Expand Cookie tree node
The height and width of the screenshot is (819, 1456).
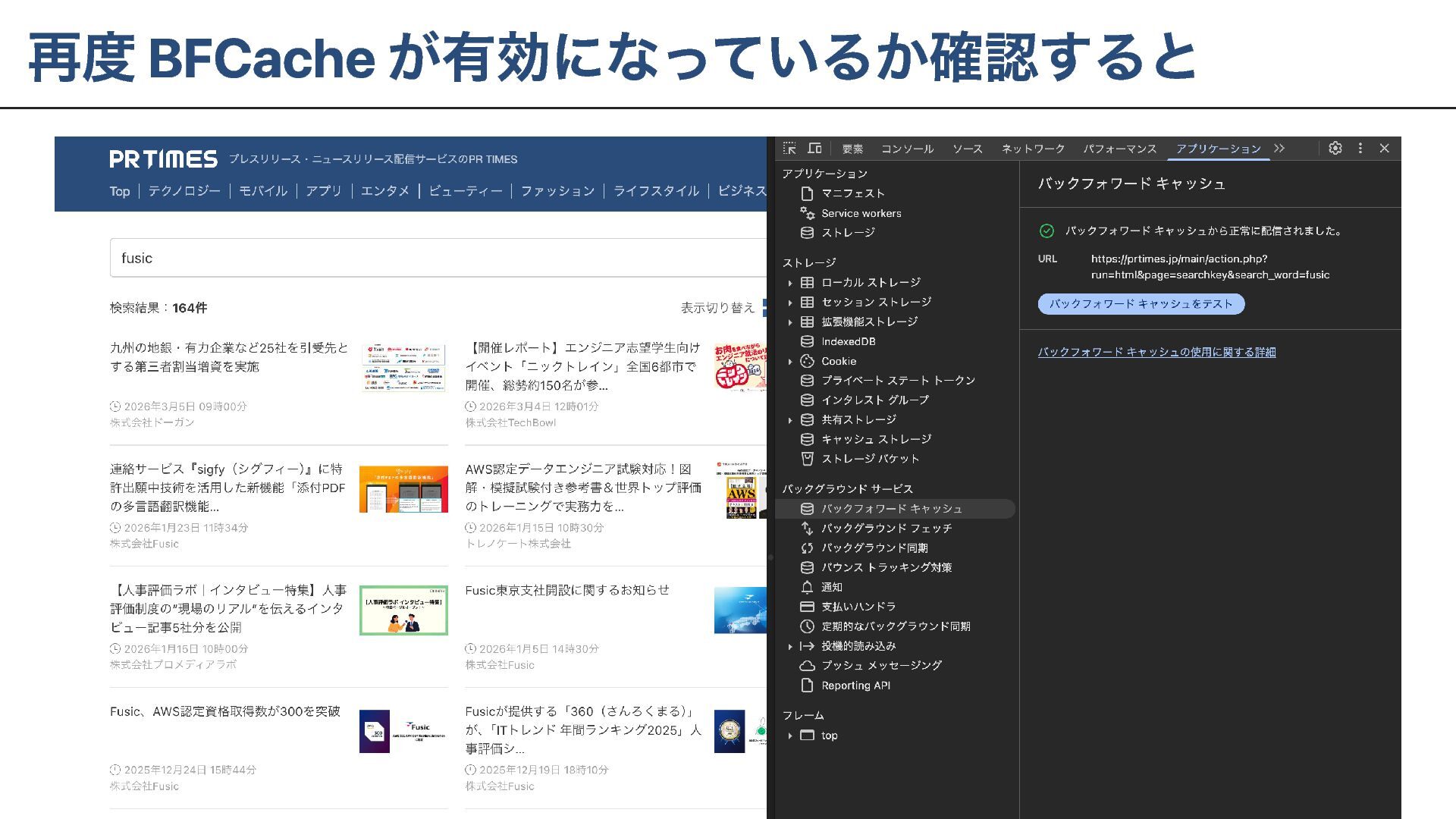(x=790, y=362)
